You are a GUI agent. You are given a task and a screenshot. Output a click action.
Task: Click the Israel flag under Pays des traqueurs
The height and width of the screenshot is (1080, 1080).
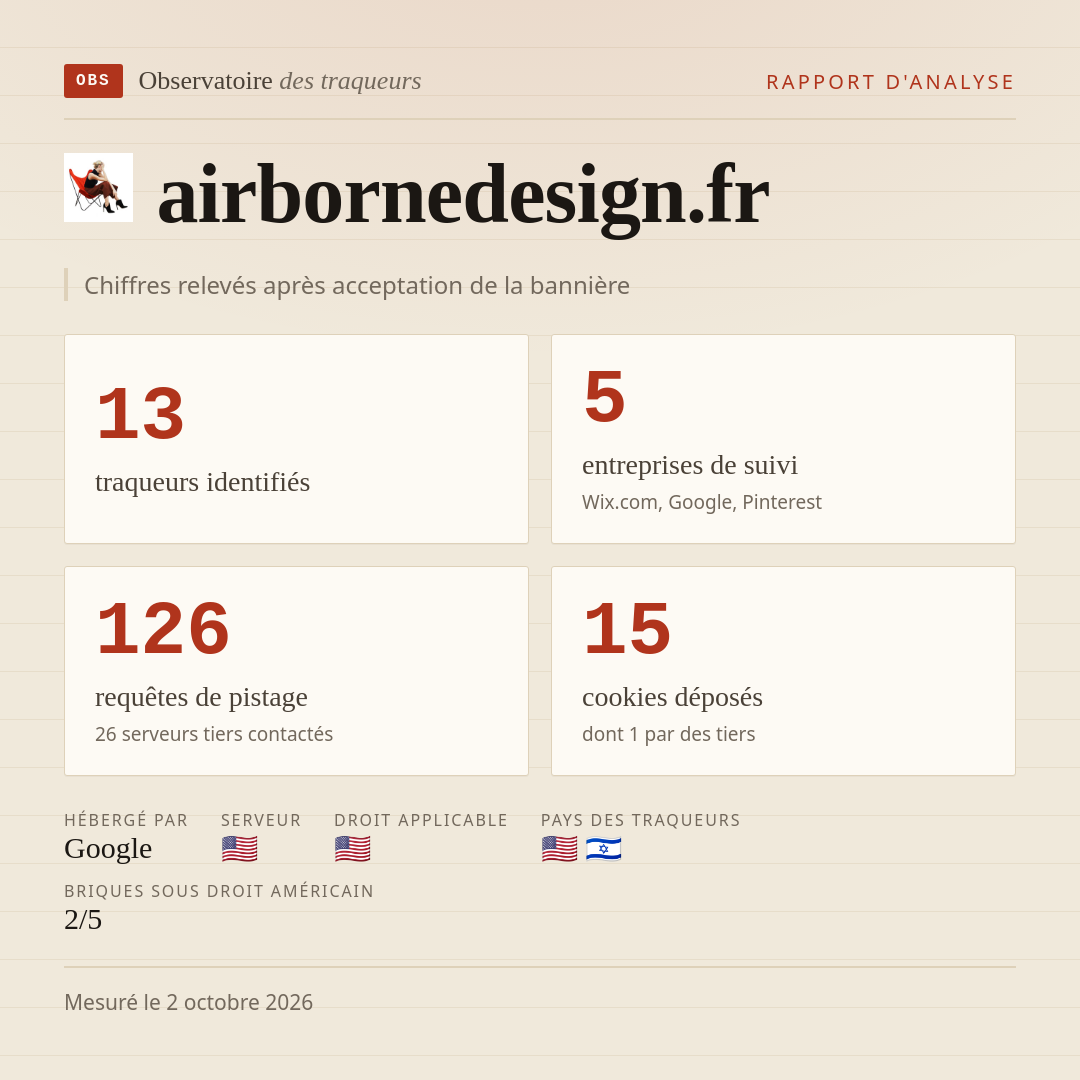point(603,849)
